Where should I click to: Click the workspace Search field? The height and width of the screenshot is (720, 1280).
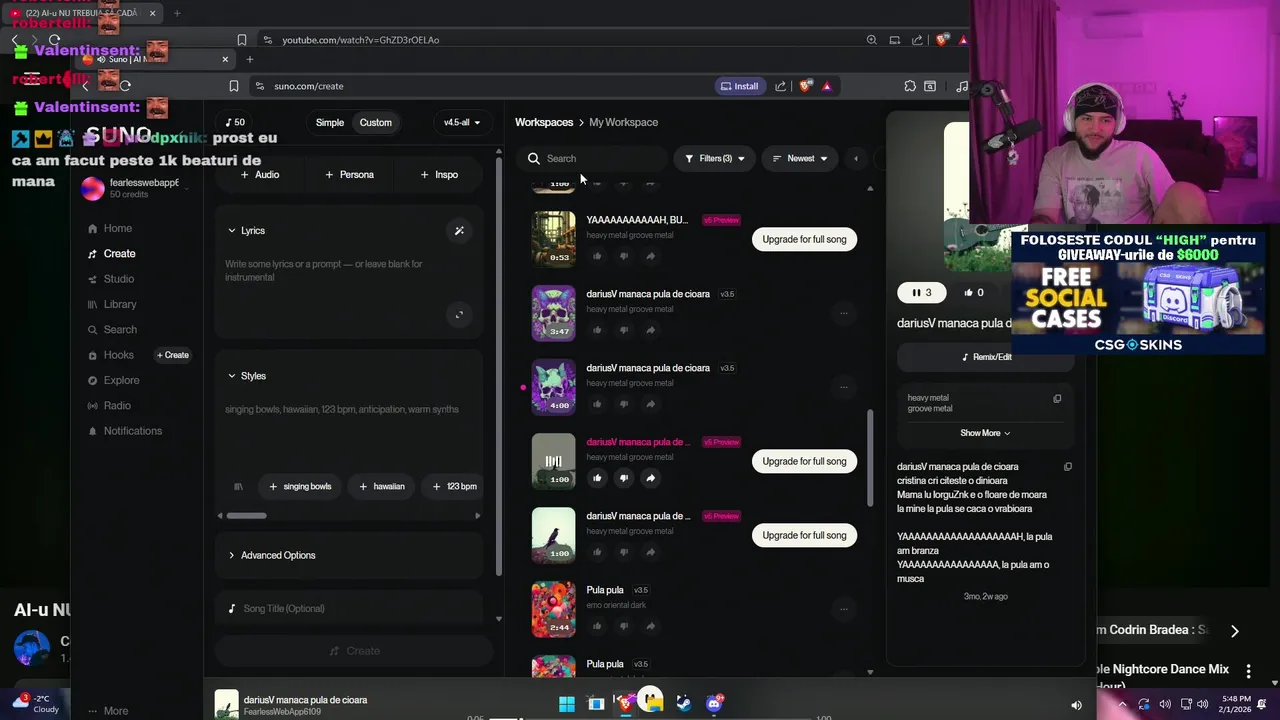592,158
